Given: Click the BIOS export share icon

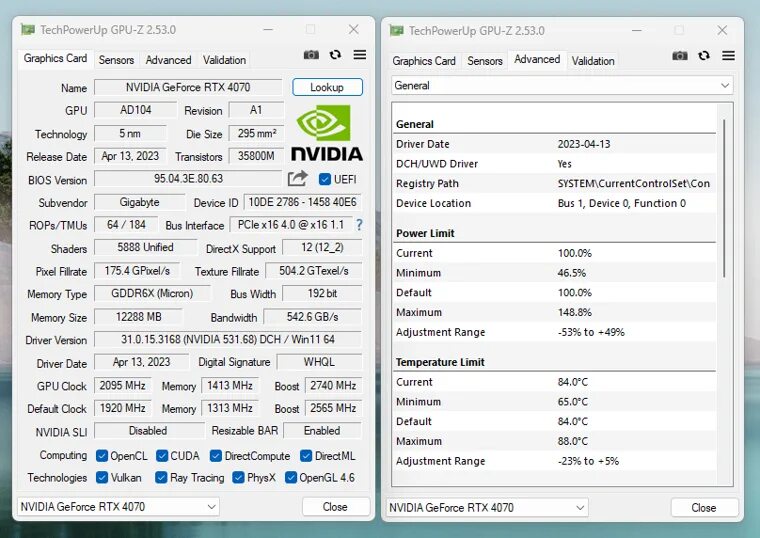Looking at the screenshot, I should click(298, 179).
